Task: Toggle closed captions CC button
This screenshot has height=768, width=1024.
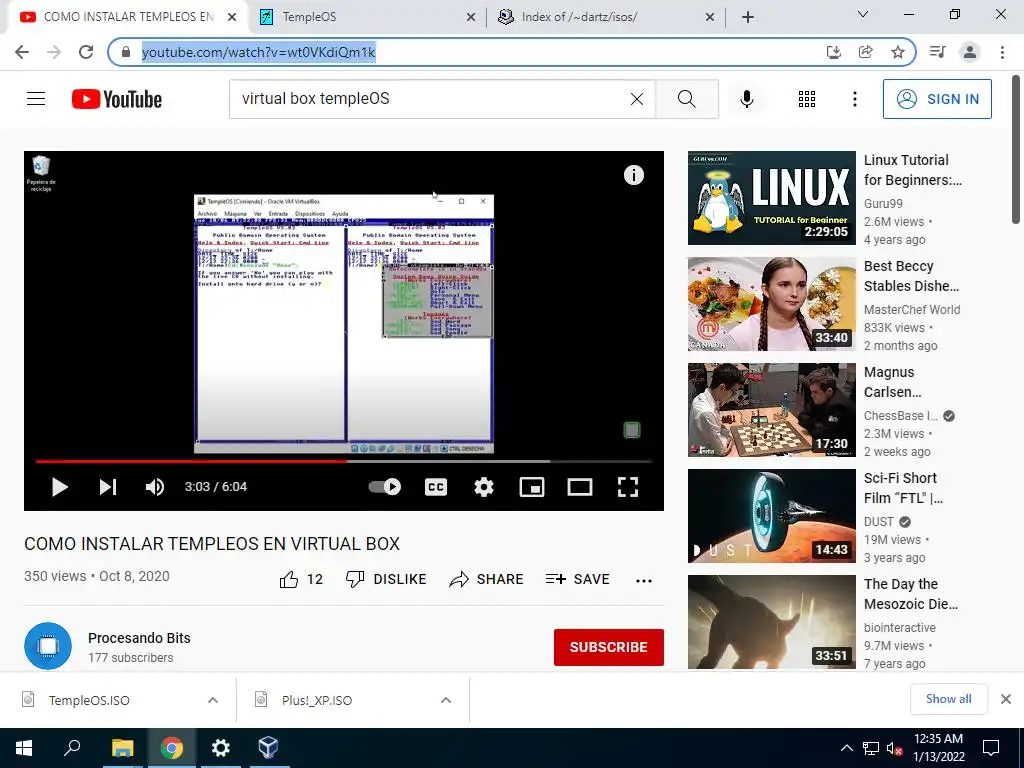Action: pyautogui.click(x=436, y=487)
